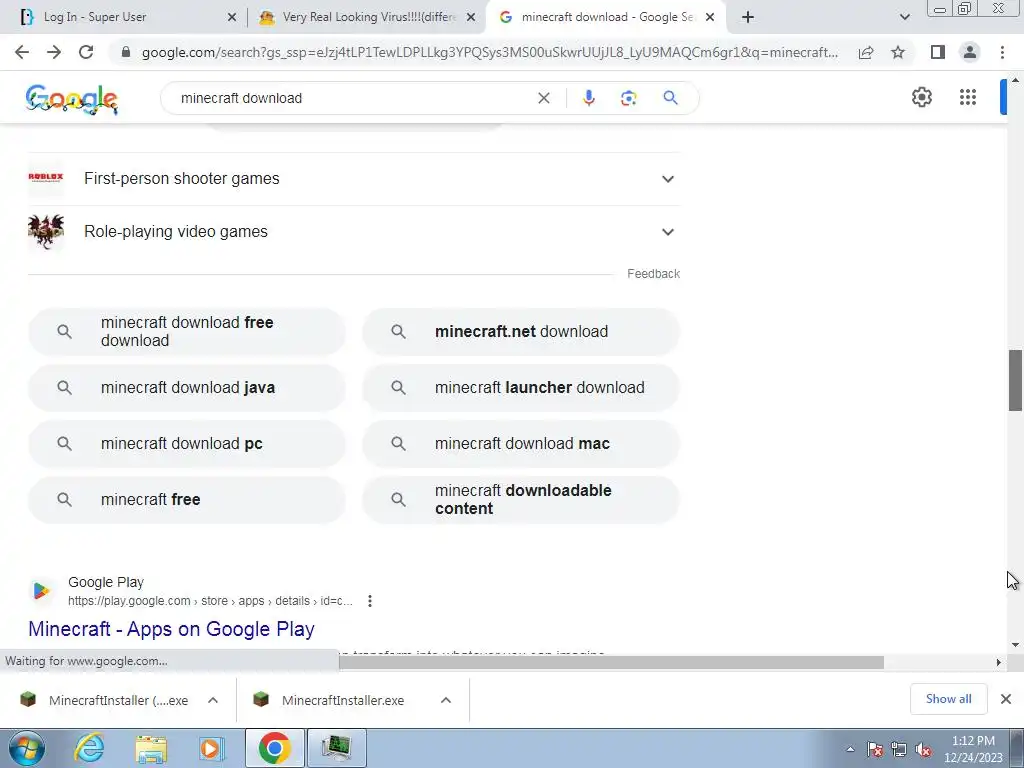This screenshot has width=1024, height=768.
Task: Close the downloads bar
Action: tap(1006, 699)
